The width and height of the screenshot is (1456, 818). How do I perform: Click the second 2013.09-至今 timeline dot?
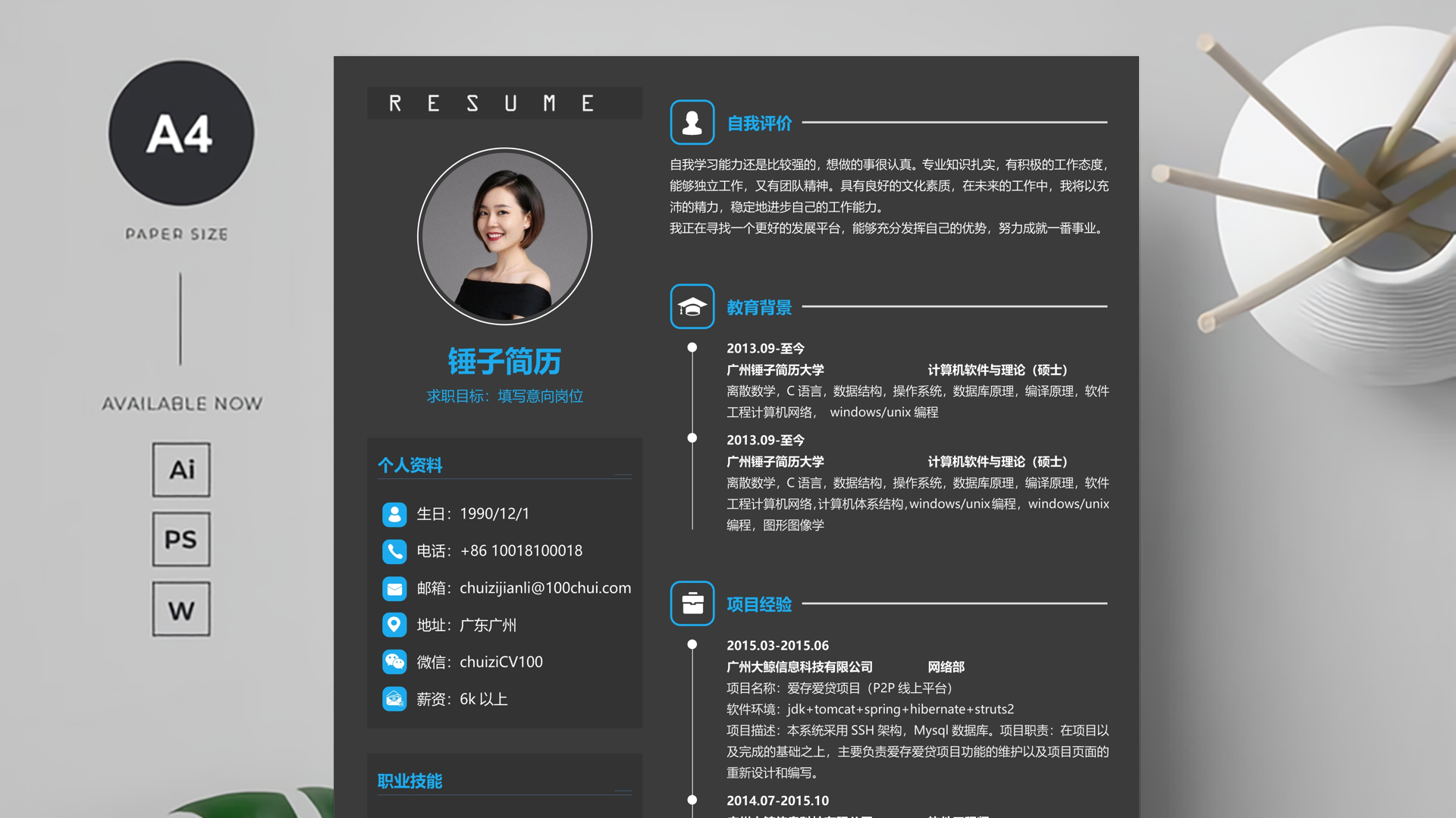pyautogui.click(x=692, y=438)
